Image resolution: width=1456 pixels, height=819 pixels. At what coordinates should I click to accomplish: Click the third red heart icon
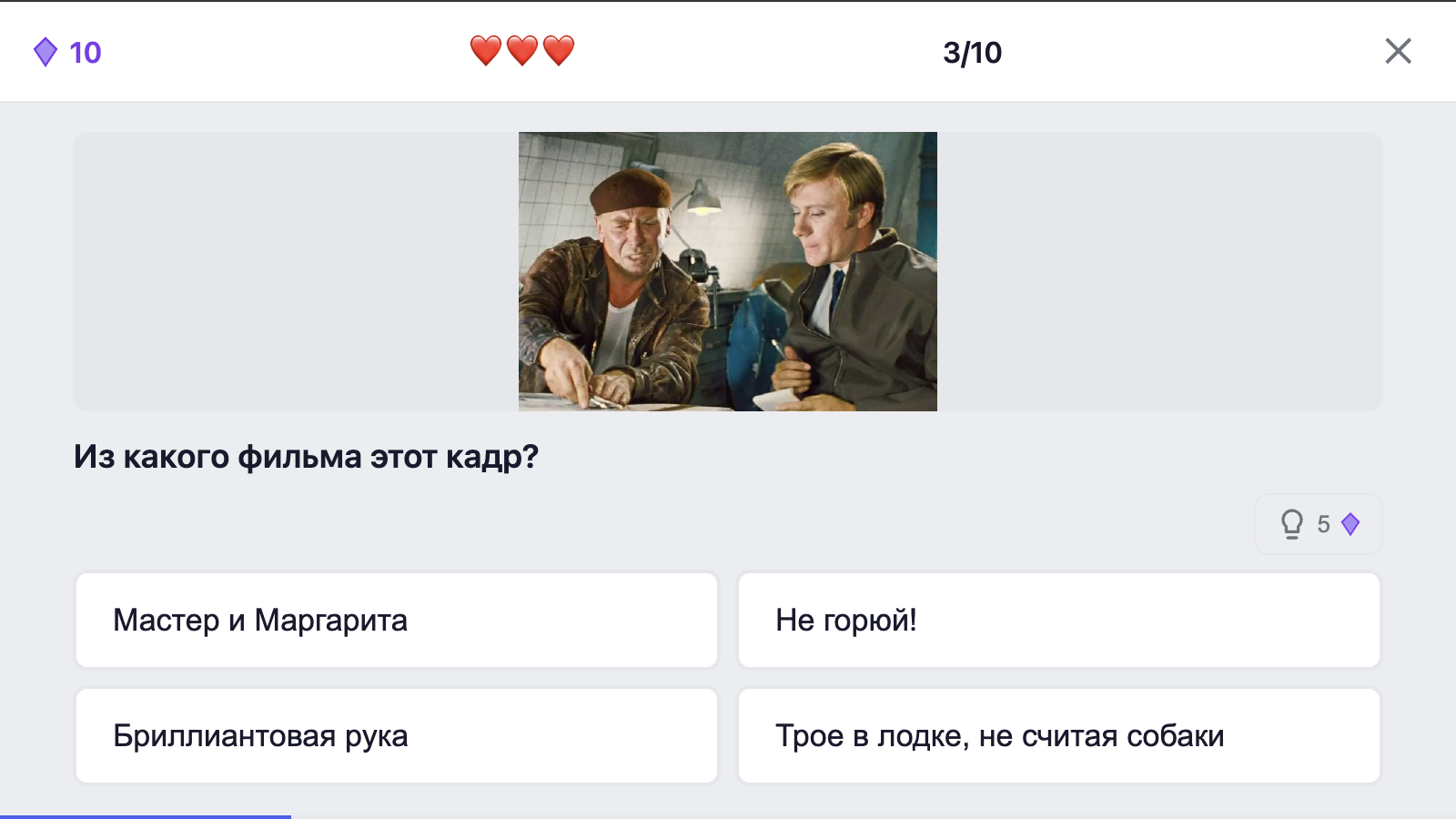tap(560, 50)
